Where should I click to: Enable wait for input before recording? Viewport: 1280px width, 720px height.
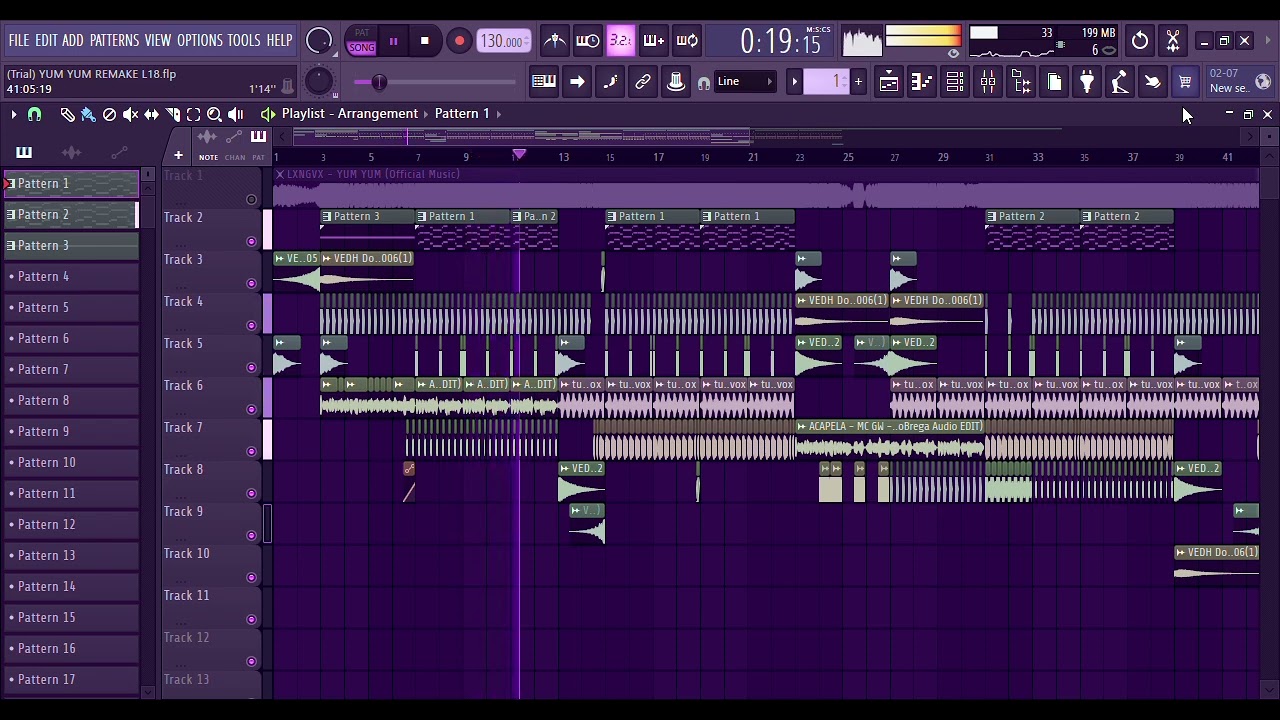(x=588, y=41)
